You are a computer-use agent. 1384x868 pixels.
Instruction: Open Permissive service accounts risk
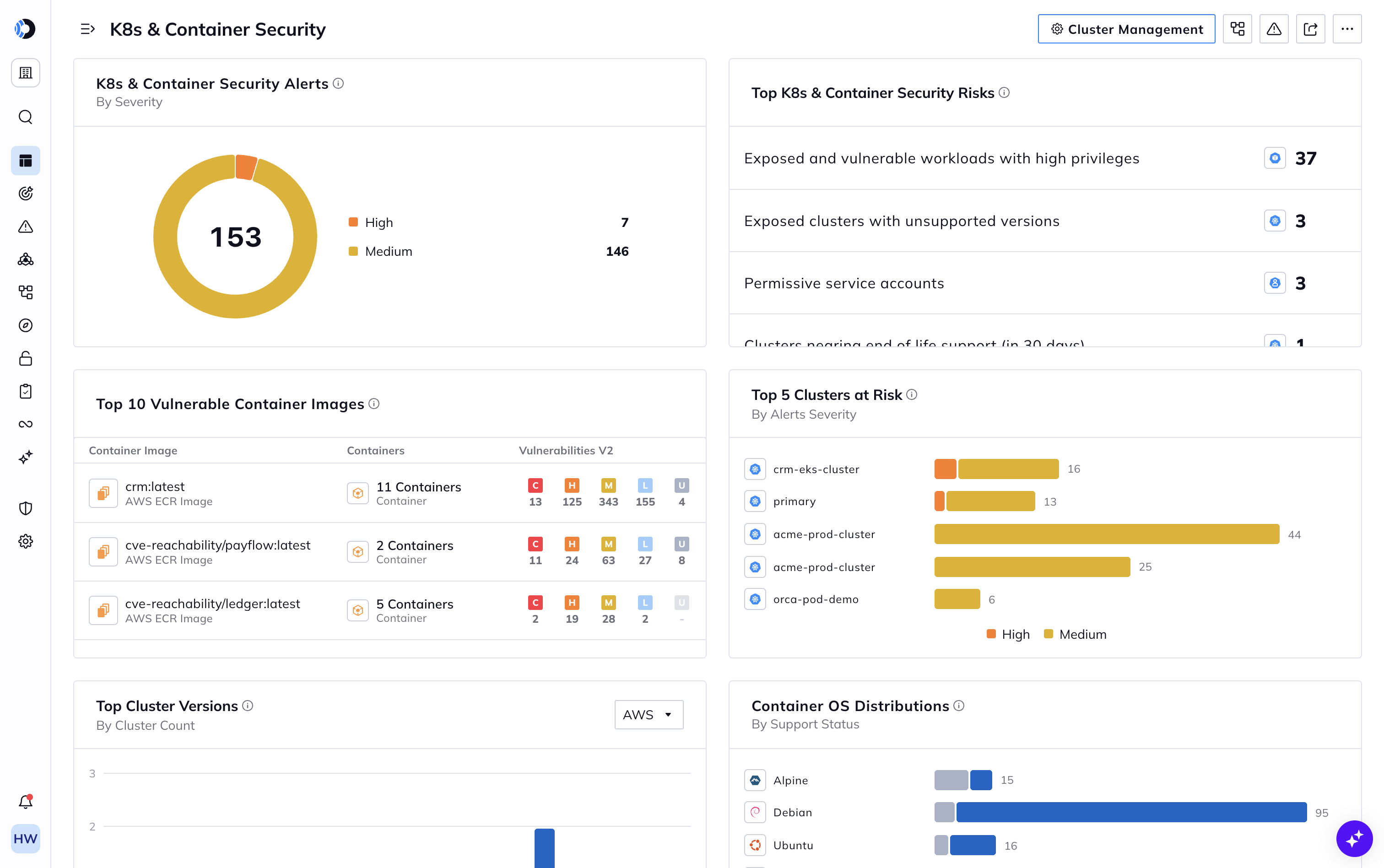pyautogui.click(x=1045, y=283)
